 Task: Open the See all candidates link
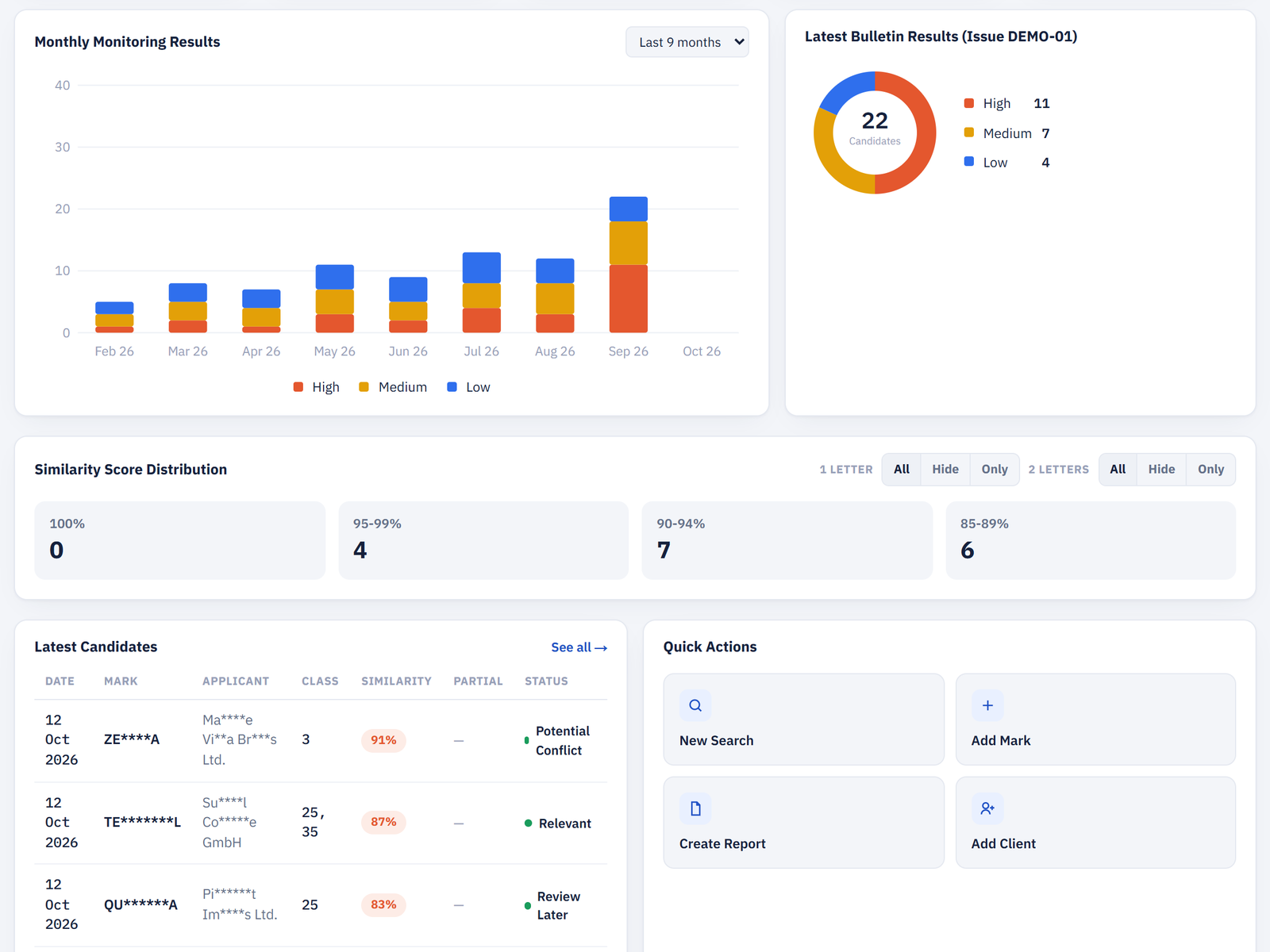[579, 647]
